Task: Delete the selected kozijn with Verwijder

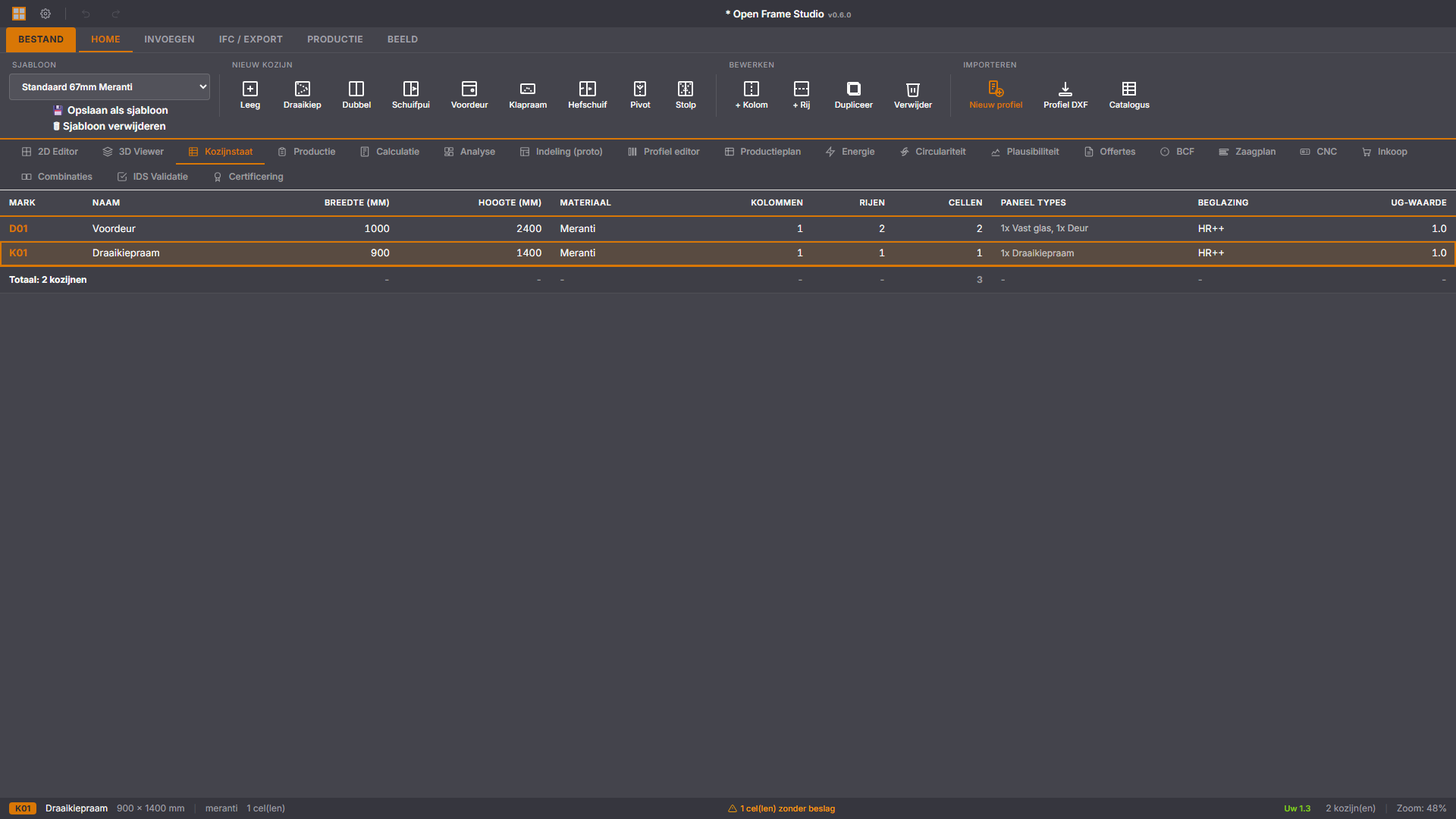Action: pyautogui.click(x=912, y=95)
